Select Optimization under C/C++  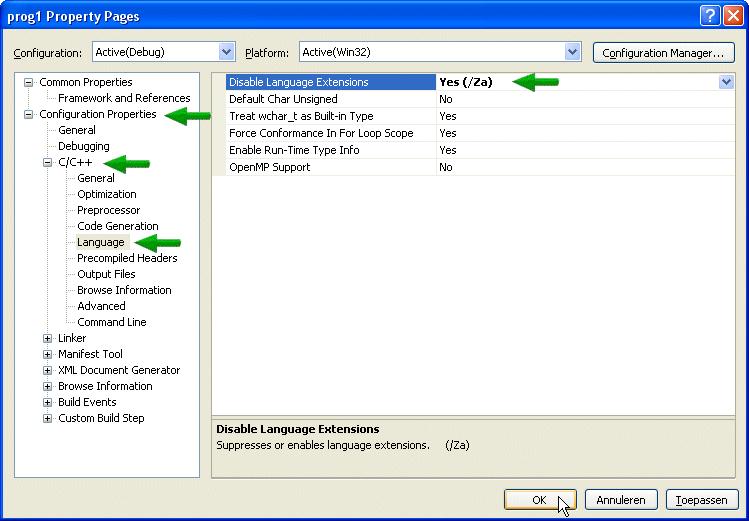(107, 194)
